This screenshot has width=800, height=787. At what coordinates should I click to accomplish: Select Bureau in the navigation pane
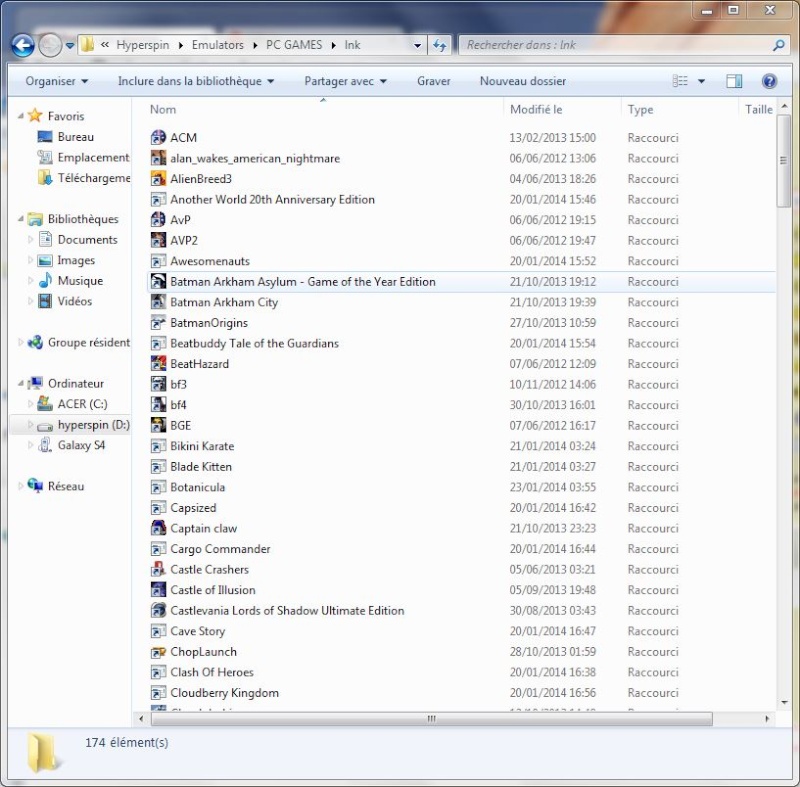pos(76,137)
